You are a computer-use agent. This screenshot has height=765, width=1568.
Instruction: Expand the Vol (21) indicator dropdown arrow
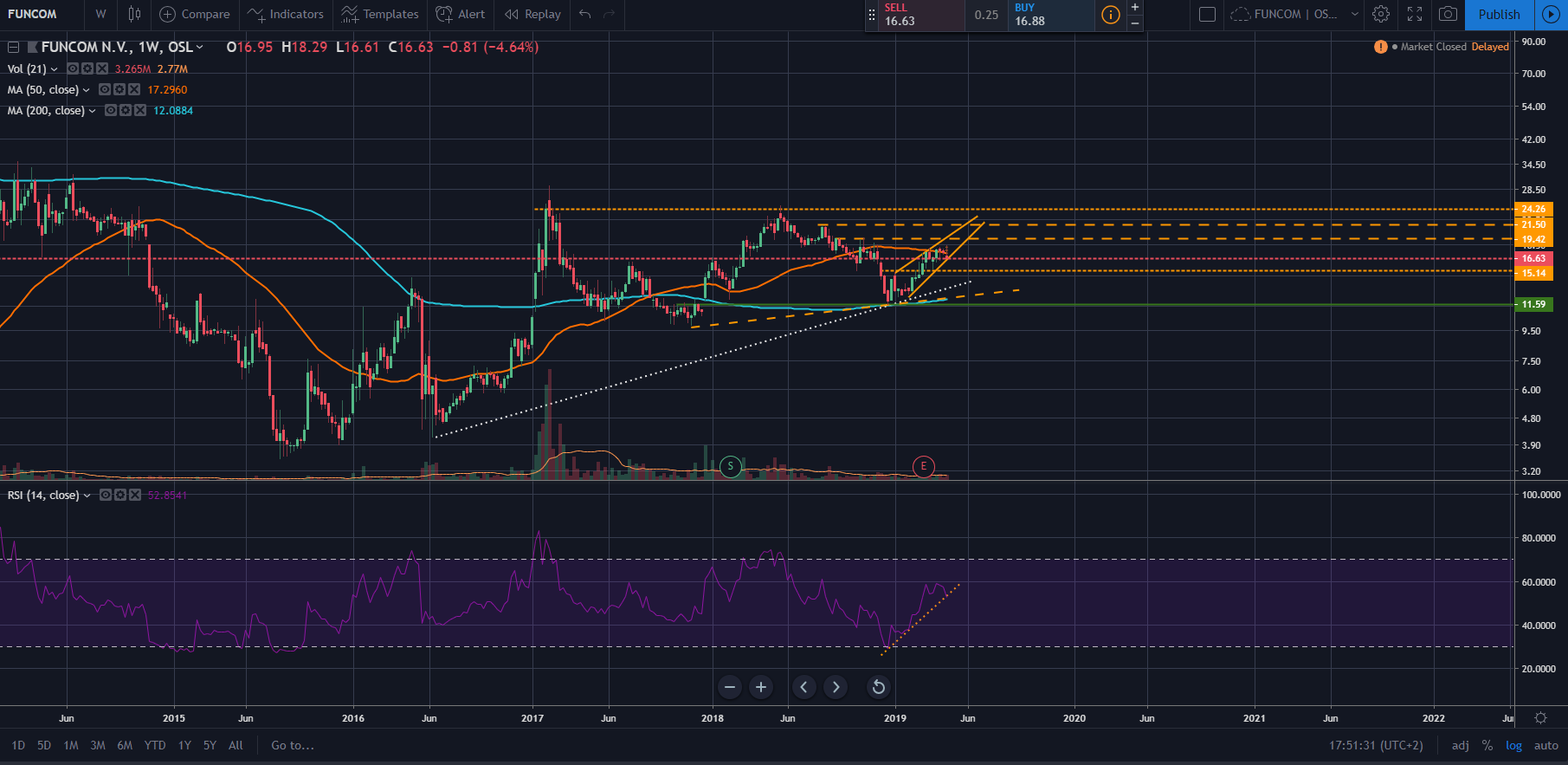pos(54,69)
